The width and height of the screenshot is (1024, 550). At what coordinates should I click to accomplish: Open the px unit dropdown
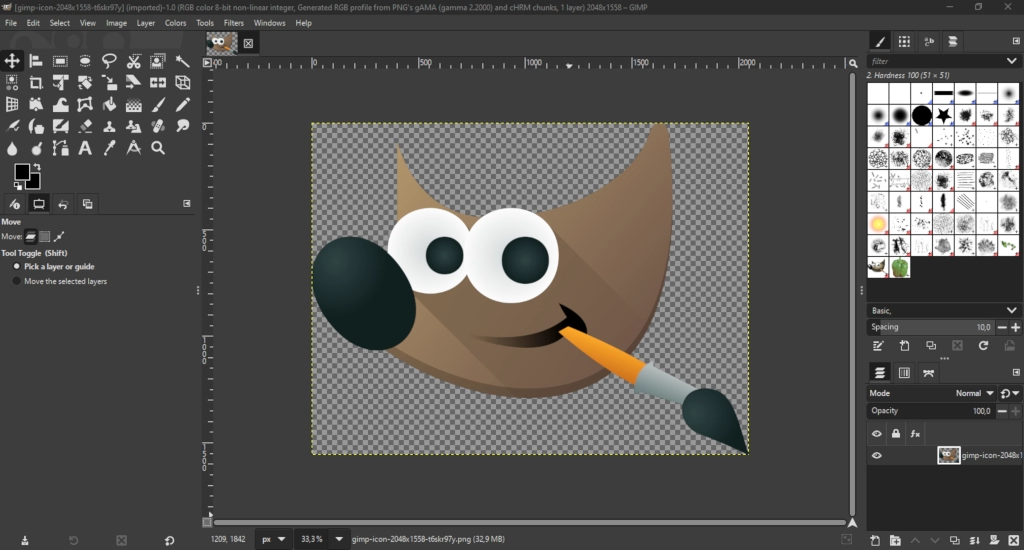coord(273,540)
